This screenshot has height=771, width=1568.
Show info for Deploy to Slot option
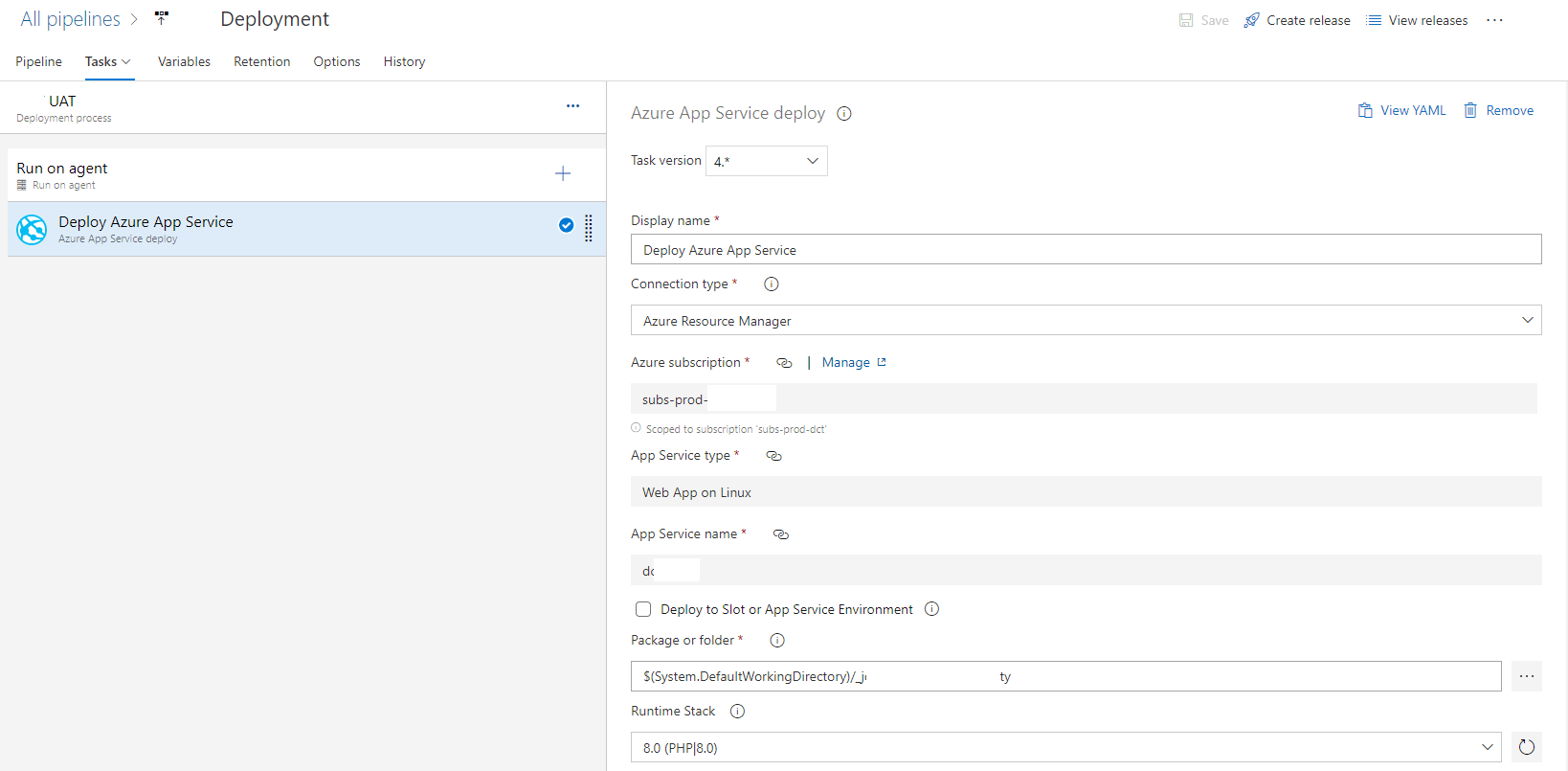pyautogui.click(x=931, y=609)
